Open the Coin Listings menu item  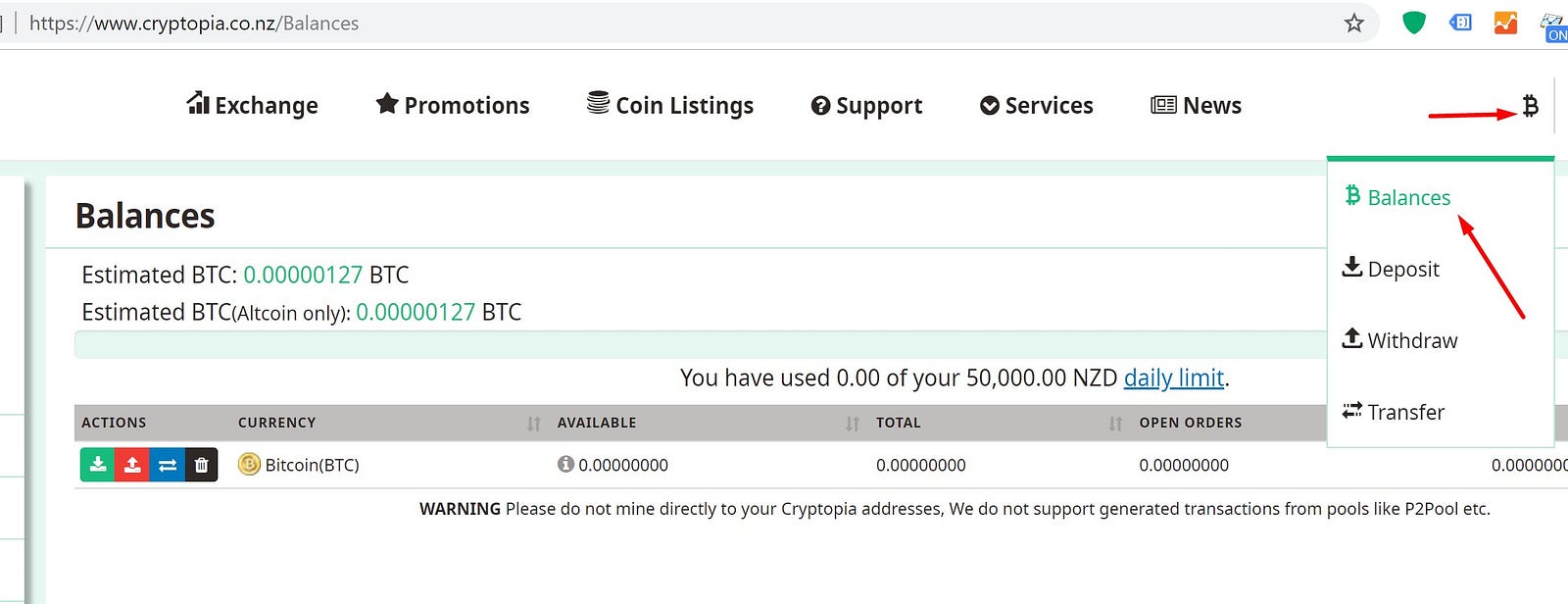tap(670, 105)
